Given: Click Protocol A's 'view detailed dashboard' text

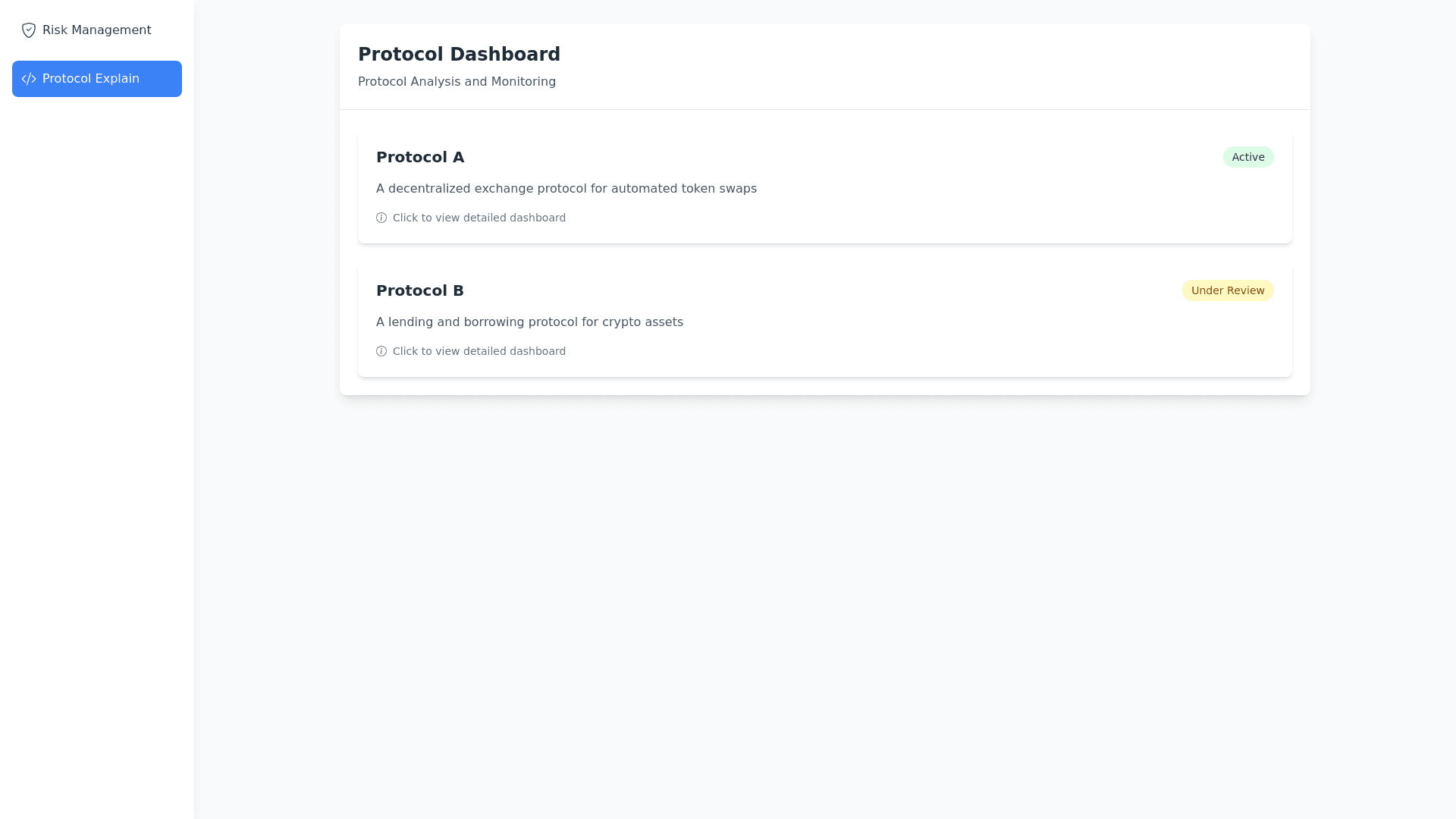Looking at the screenshot, I should pyautogui.click(x=479, y=218).
